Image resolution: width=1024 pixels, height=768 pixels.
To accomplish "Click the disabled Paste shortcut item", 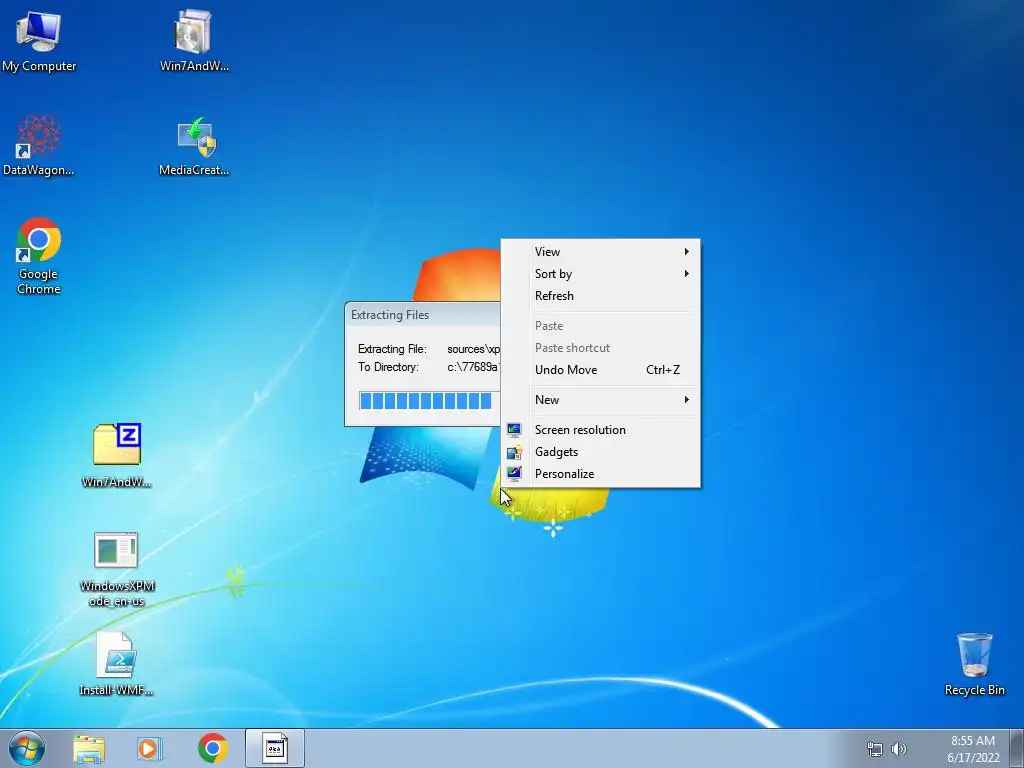I will [x=601, y=348].
